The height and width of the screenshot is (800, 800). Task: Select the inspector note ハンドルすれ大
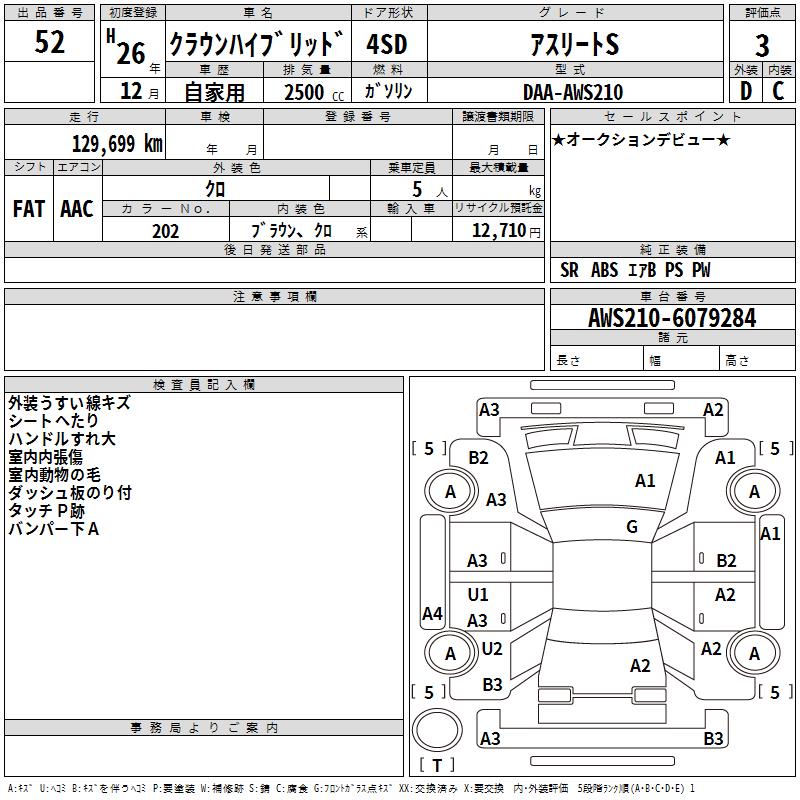tap(62, 439)
